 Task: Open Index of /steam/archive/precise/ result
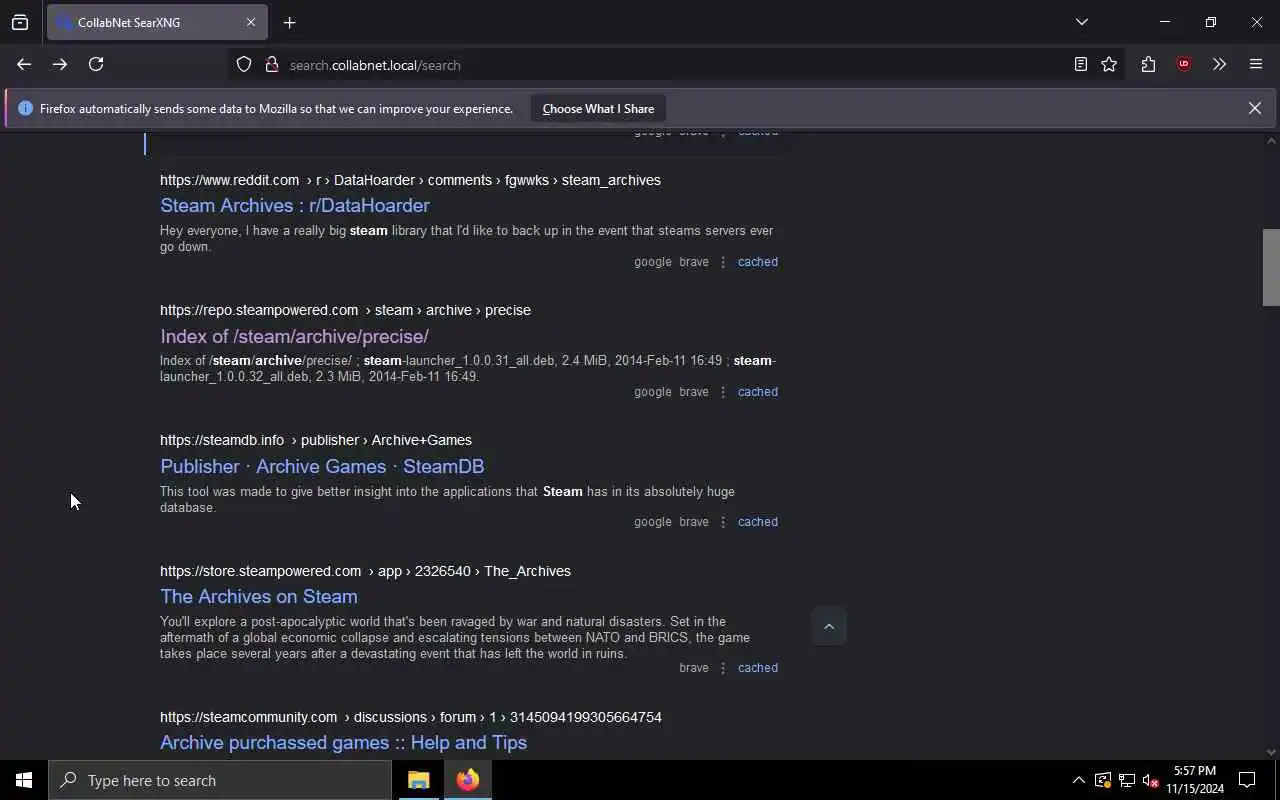[x=294, y=336]
